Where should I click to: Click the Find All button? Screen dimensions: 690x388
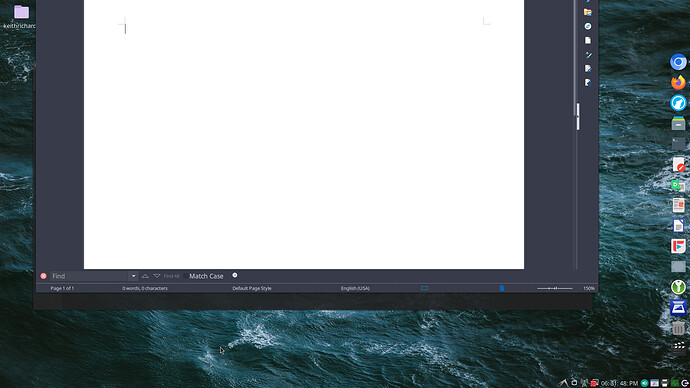tap(171, 276)
